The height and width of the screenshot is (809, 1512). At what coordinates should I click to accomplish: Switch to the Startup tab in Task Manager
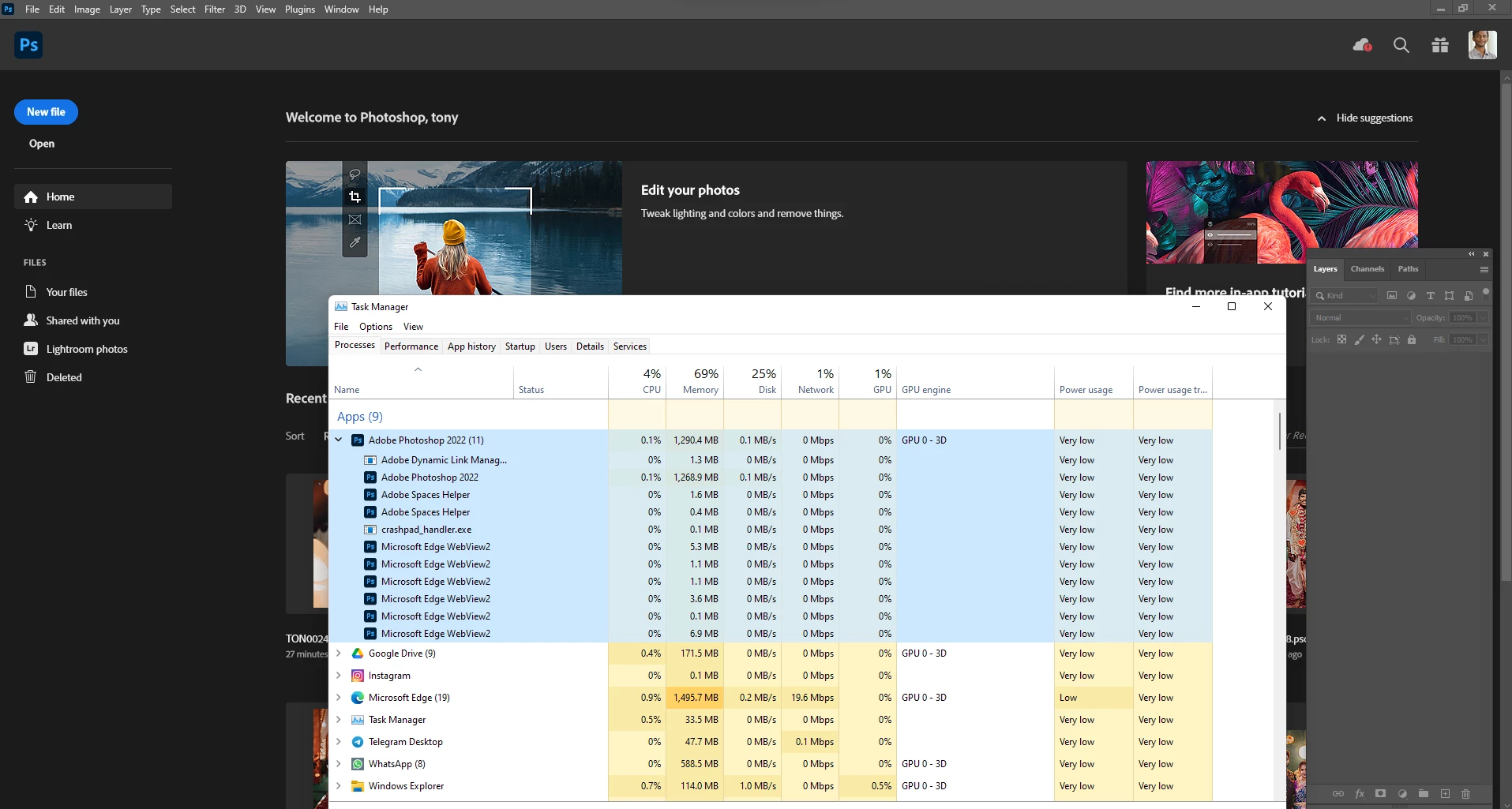tap(520, 346)
